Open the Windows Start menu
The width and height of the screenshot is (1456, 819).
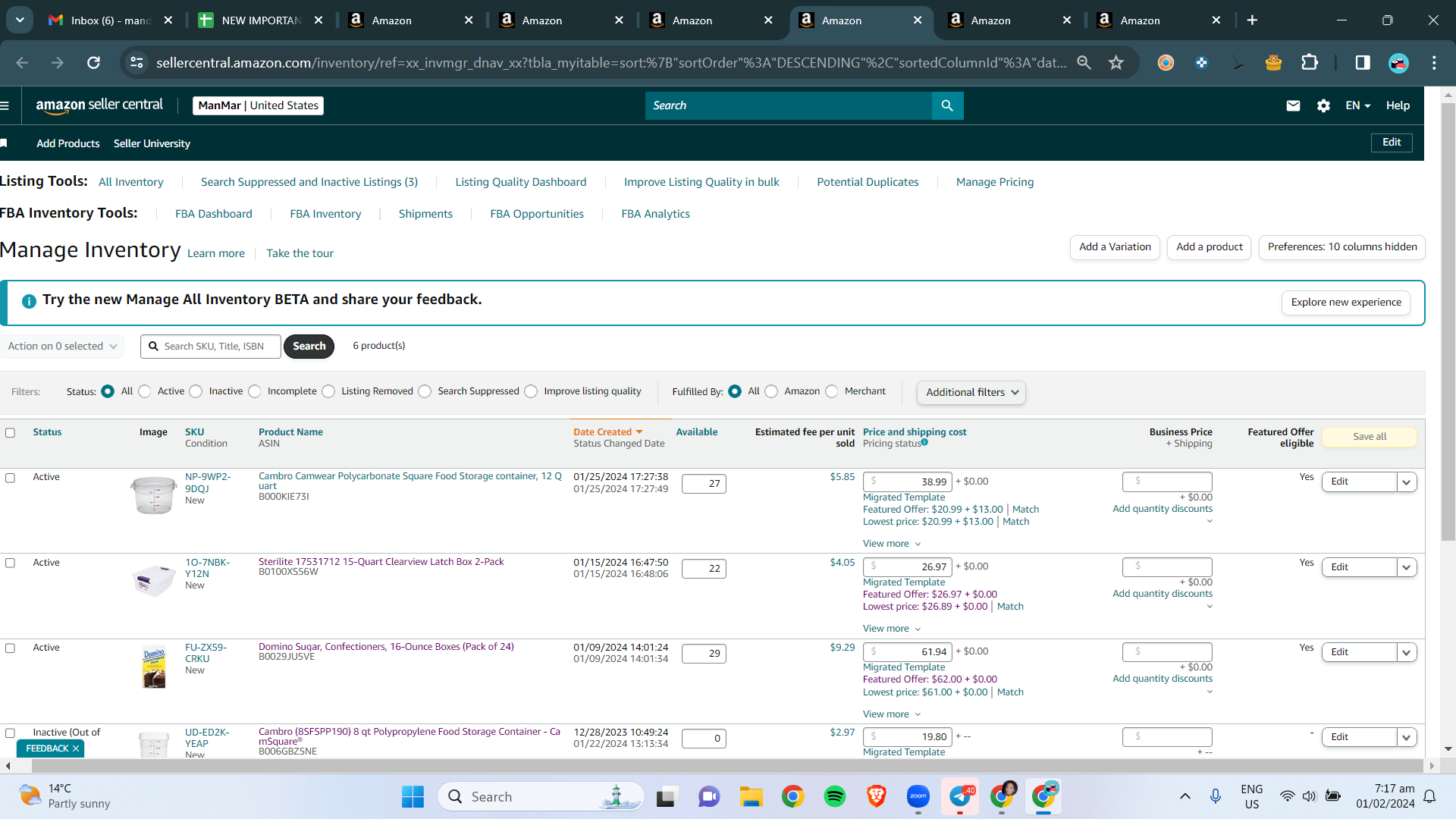[413, 796]
